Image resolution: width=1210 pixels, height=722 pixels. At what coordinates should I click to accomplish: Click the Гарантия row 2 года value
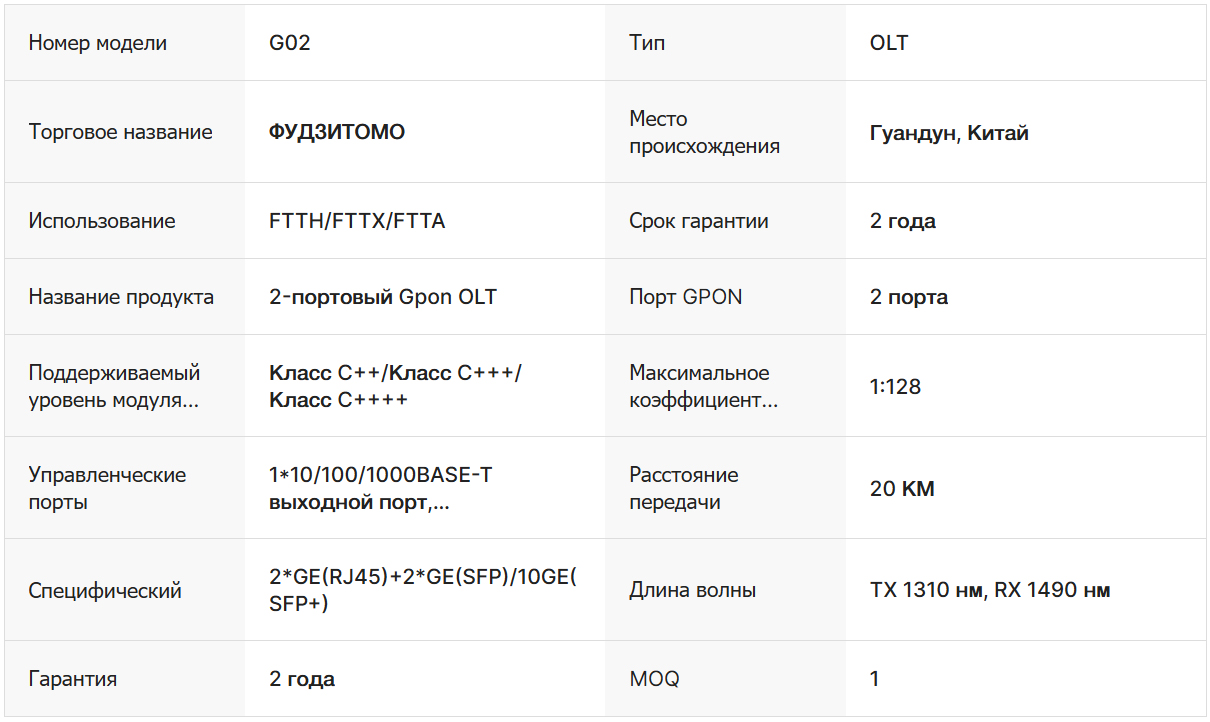pos(302,679)
